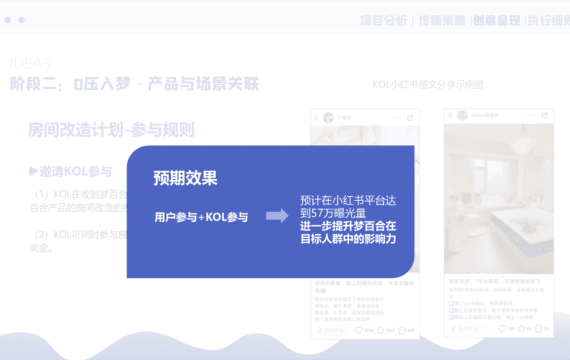Like the post using the heart showing 3788
The height and width of the screenshot is (360, 570).
[358, 330]
